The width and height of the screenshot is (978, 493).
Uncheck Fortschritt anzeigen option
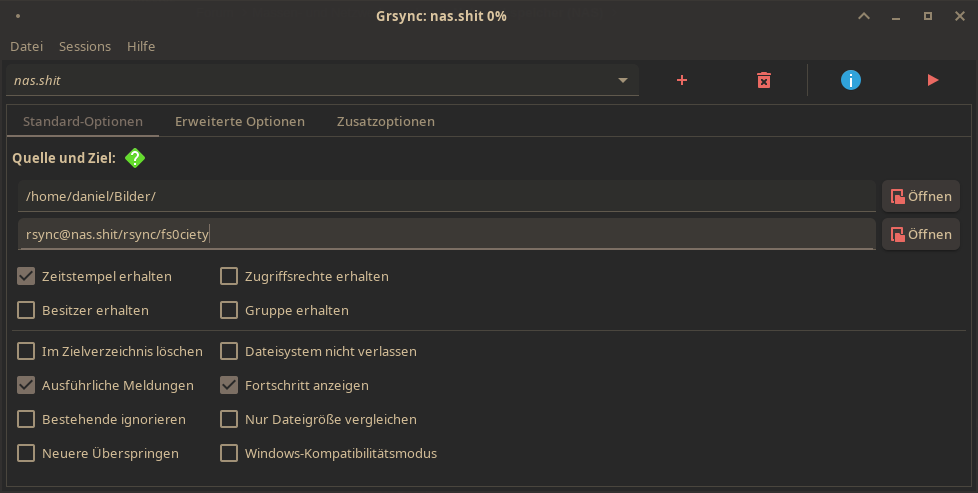229,385
